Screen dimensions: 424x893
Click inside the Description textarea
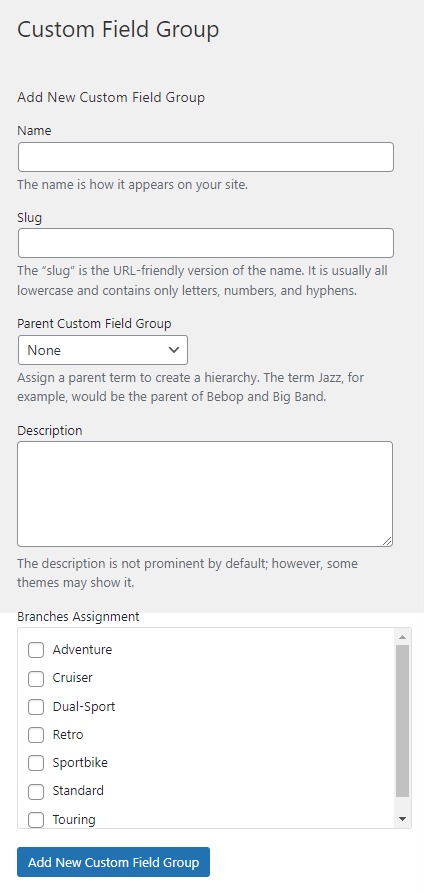click(x=205, y=494)
